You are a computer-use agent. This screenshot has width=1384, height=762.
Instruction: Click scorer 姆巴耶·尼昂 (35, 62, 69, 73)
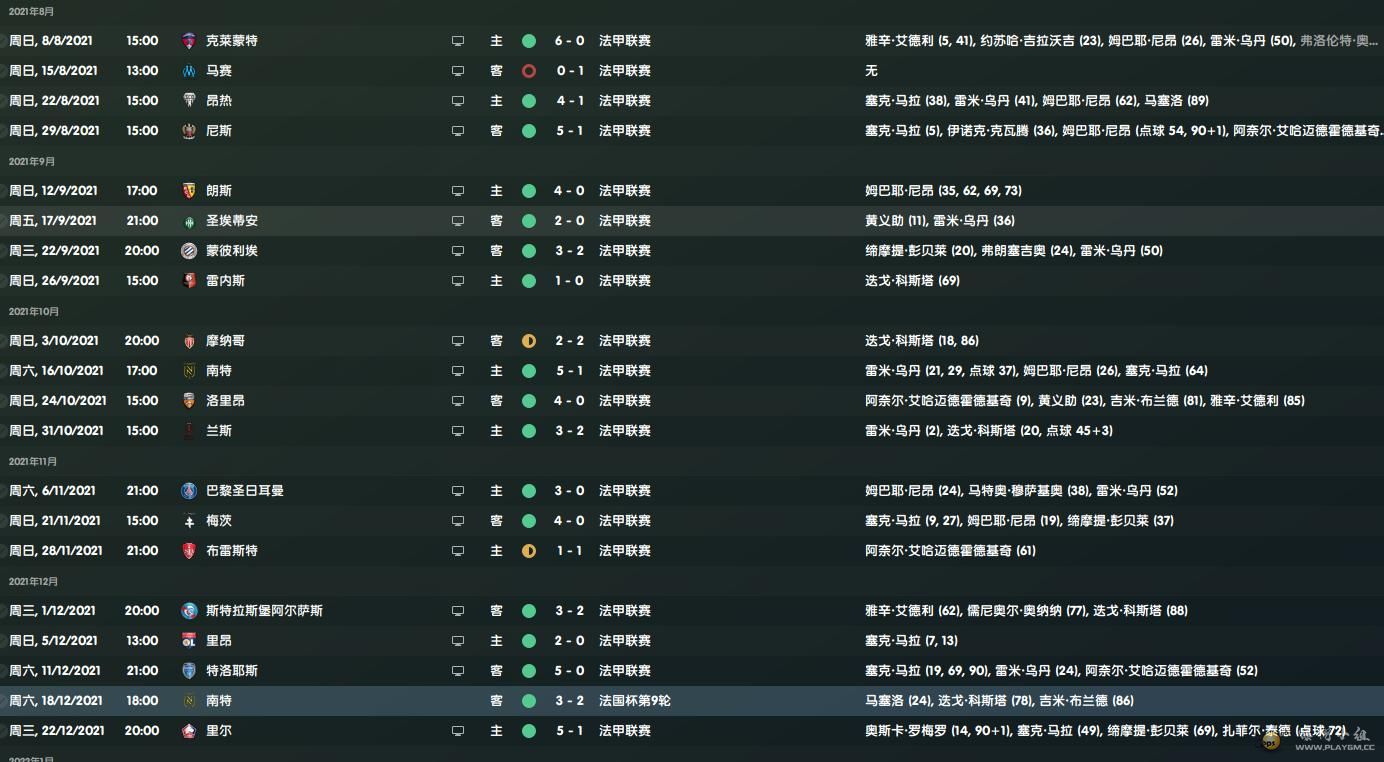click(943, 191)
